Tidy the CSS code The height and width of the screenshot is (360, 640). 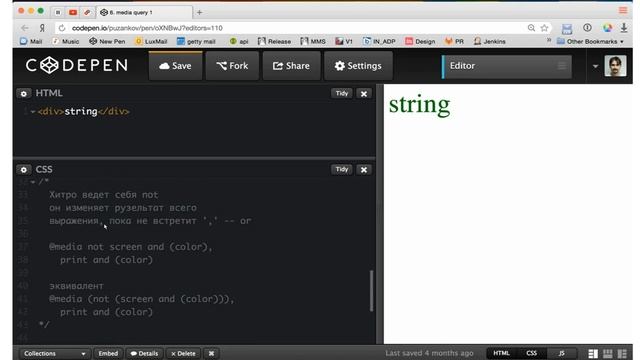click(342, 169)
